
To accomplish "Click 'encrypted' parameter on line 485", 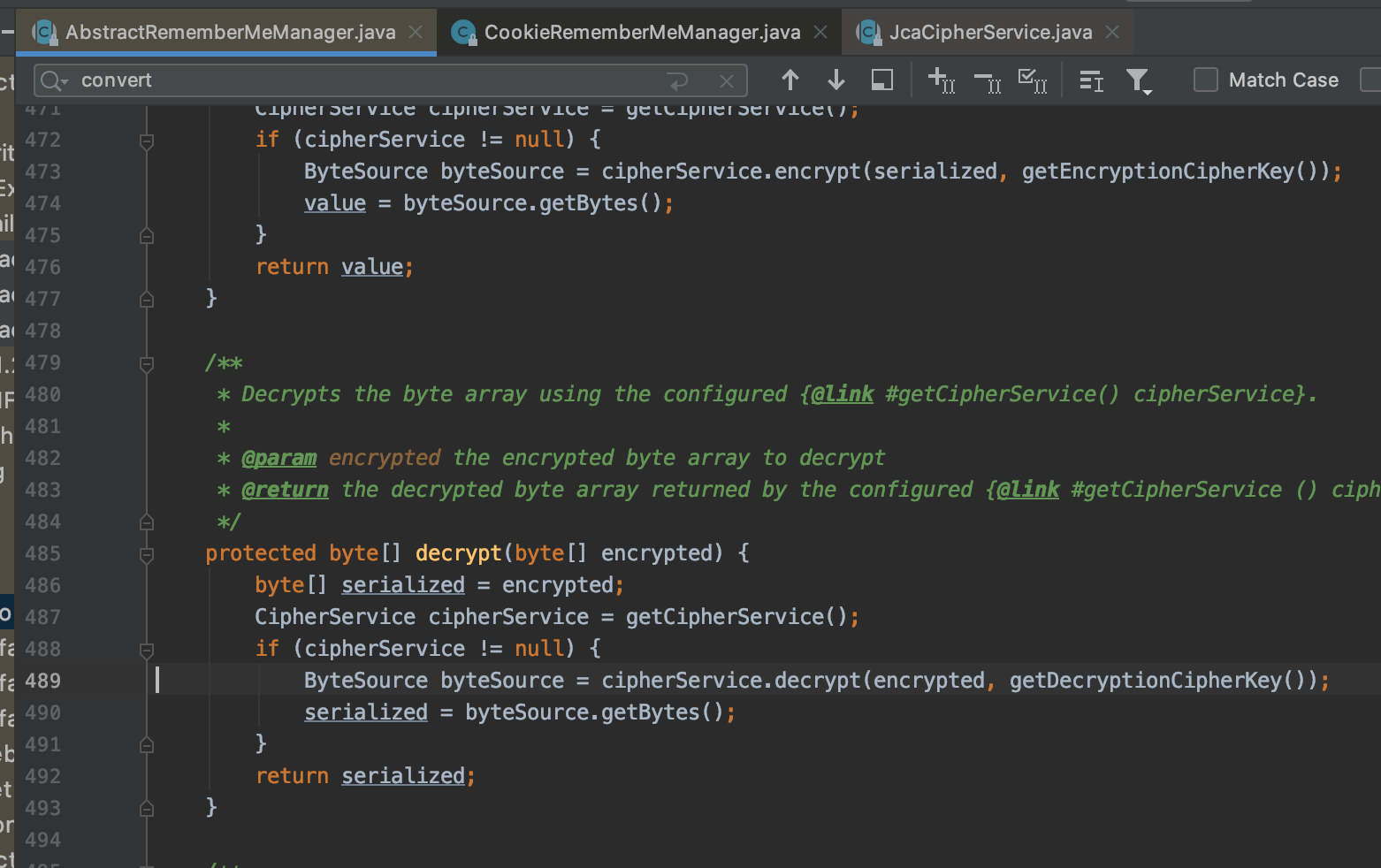I will point(656,553).
